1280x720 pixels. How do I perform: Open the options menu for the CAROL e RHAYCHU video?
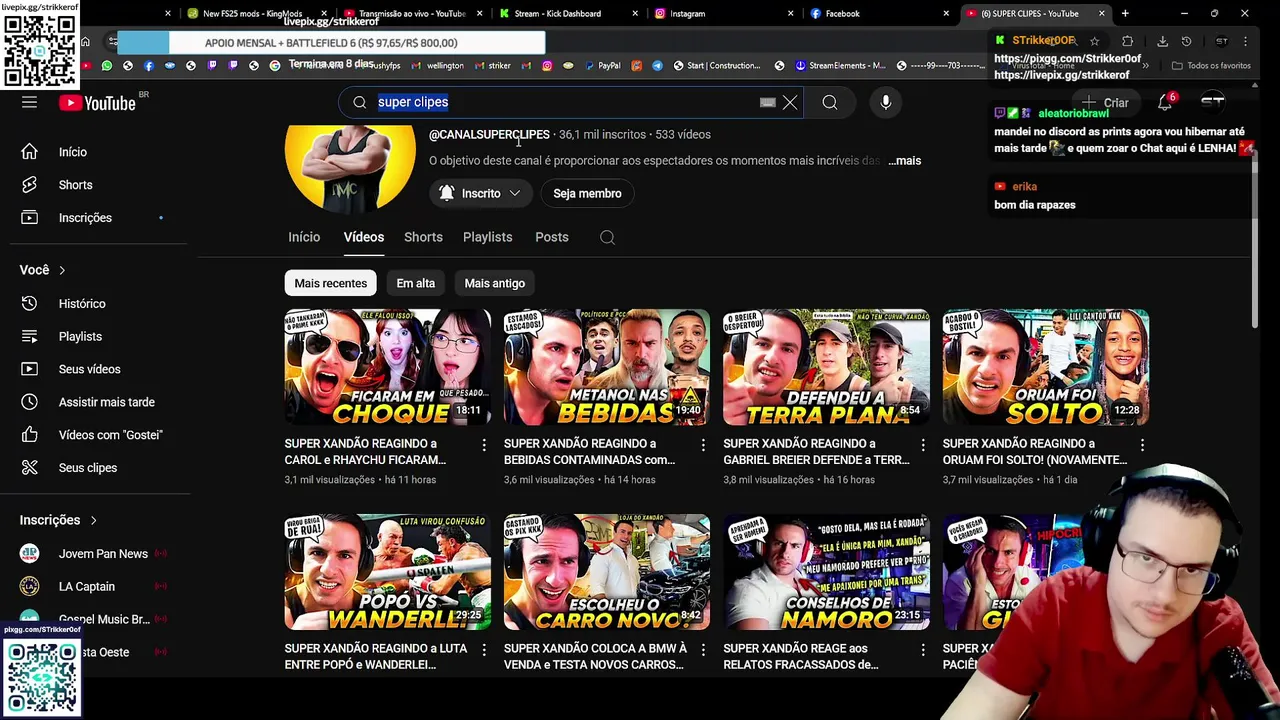484,444
